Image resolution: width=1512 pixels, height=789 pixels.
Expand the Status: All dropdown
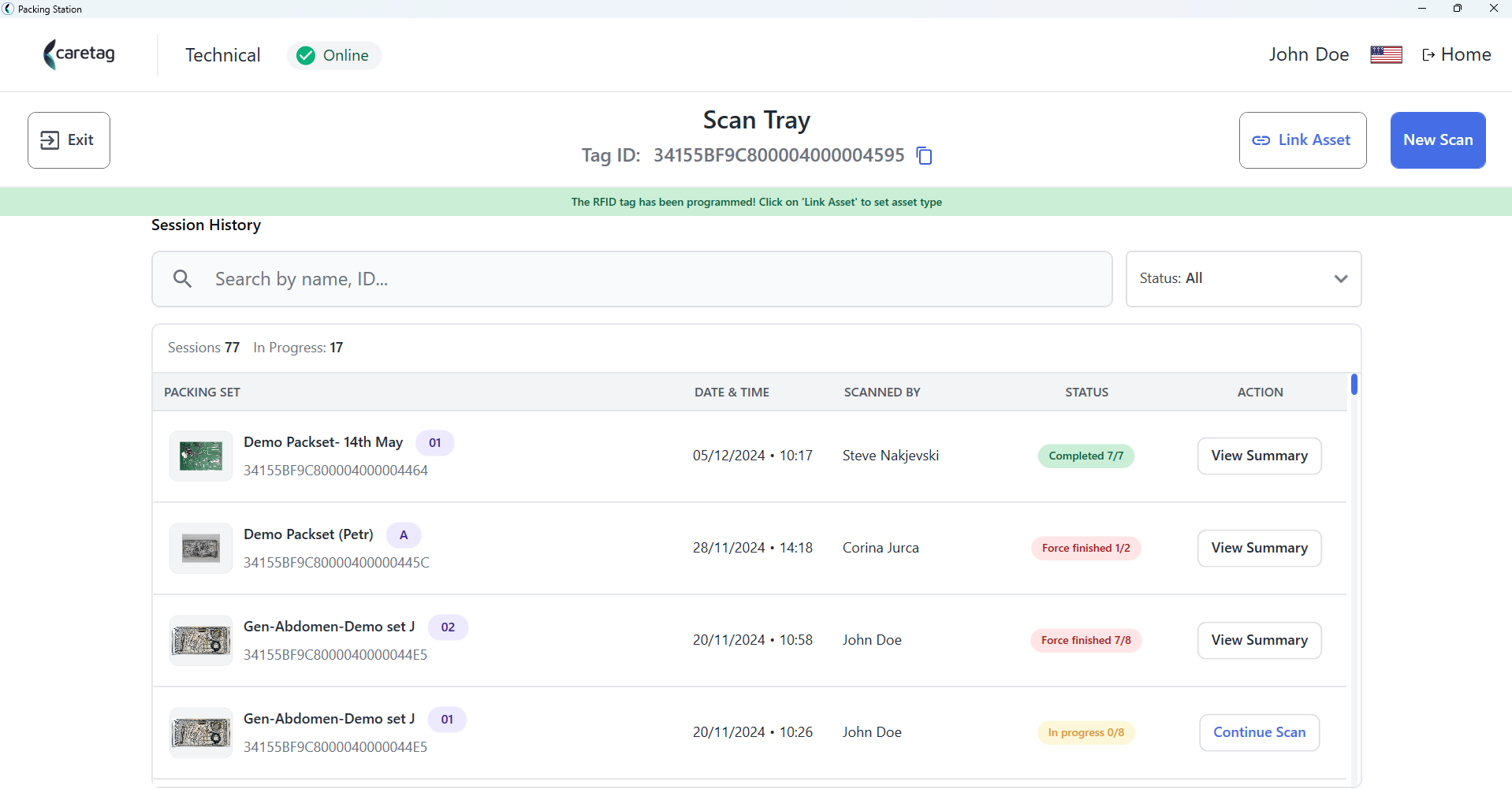coord(1243,279)
